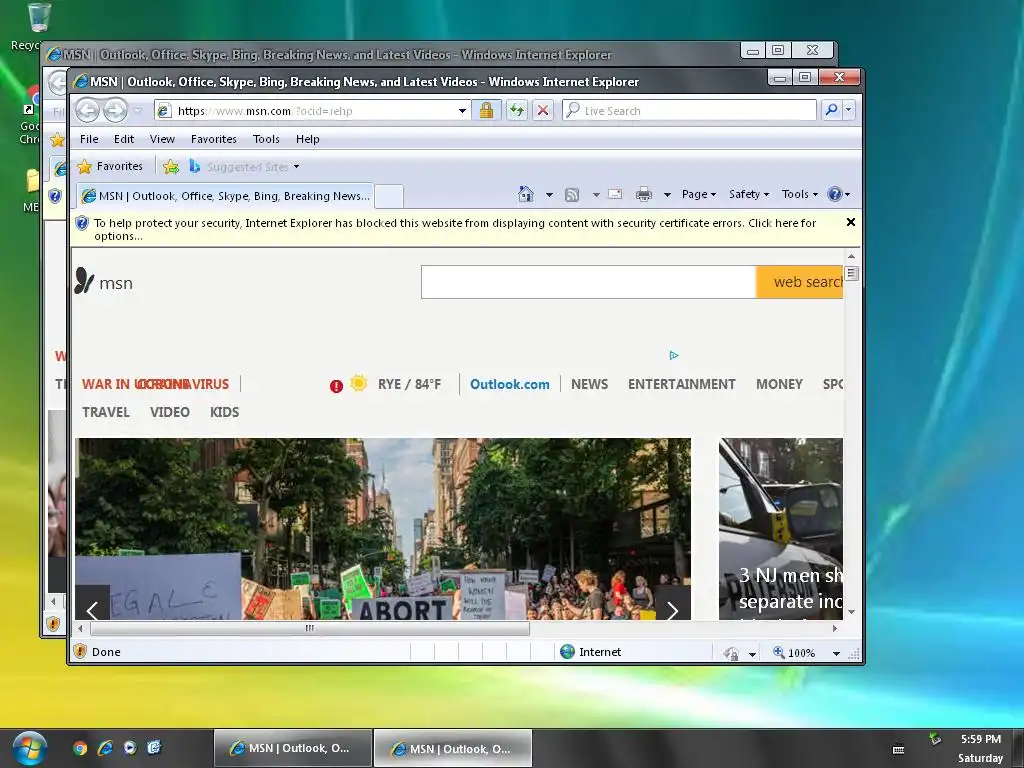Select the MSN Outlook Office tab

[x=225, y=196]
